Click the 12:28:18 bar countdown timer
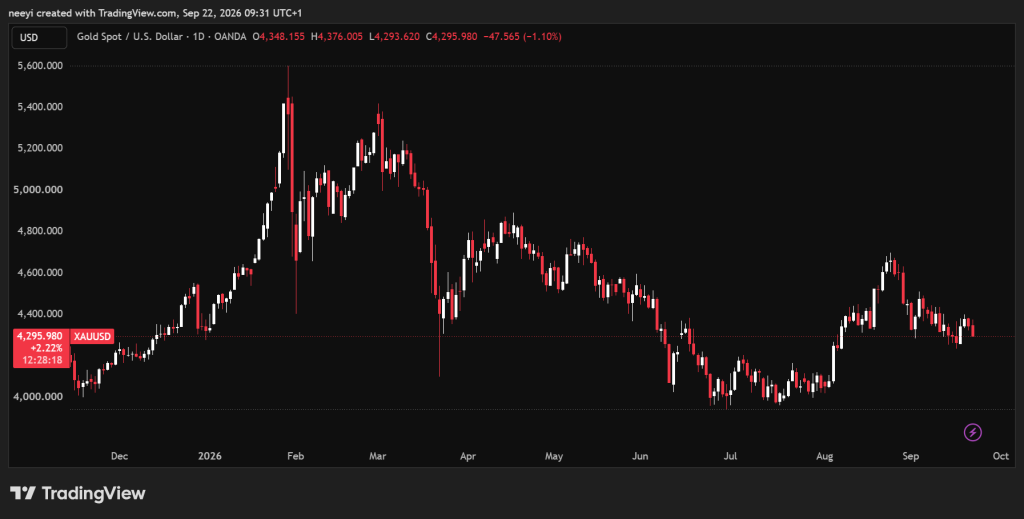This screenshot has height=519, width=1024. 42,360
